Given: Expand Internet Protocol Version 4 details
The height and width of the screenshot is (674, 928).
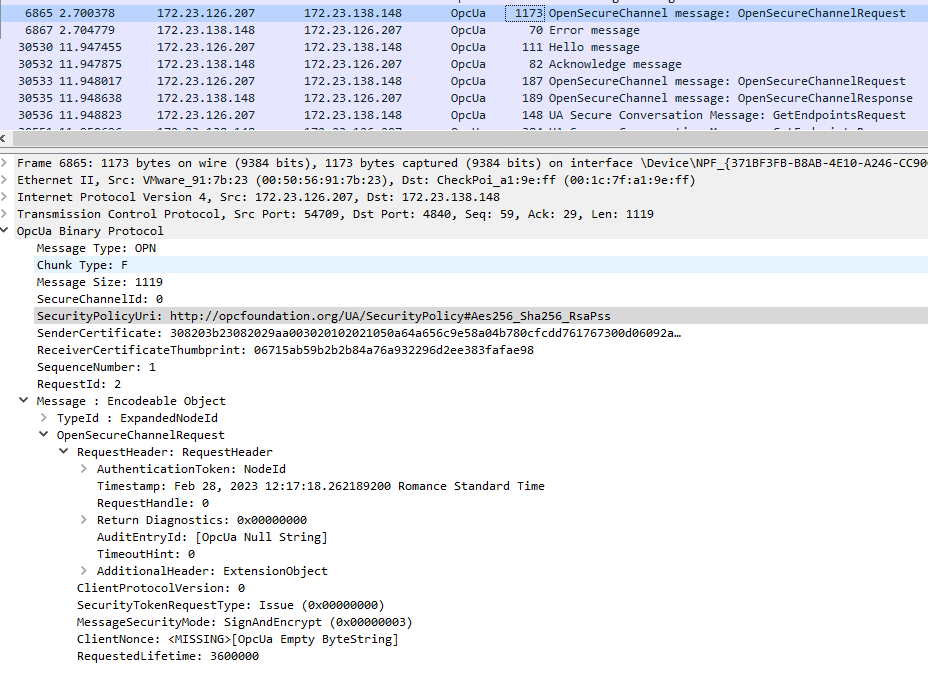Looking at the screenshot, I should [7, 197].
